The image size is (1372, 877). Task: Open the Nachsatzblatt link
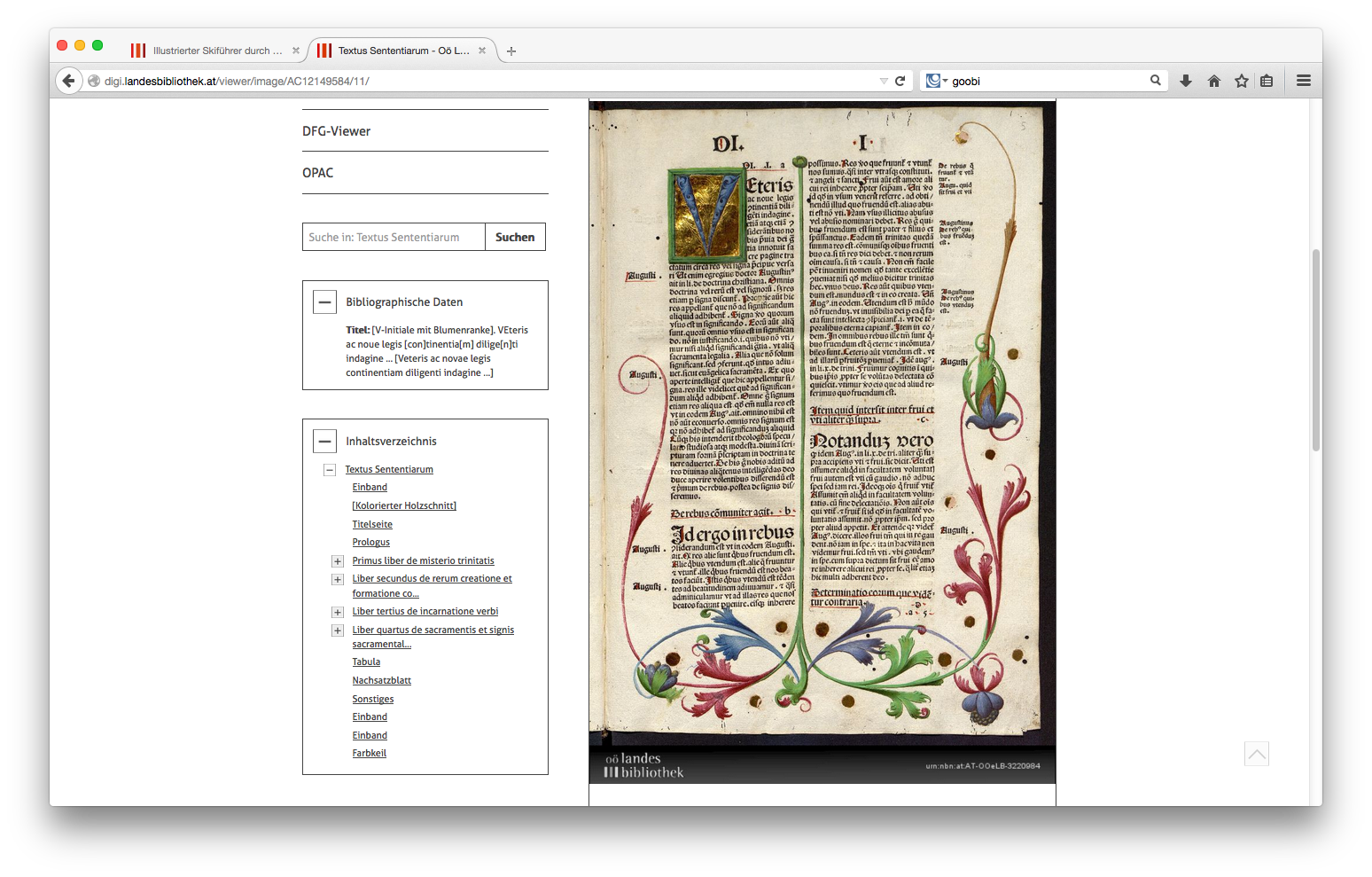pyautogui.click(x=381, y=681)
